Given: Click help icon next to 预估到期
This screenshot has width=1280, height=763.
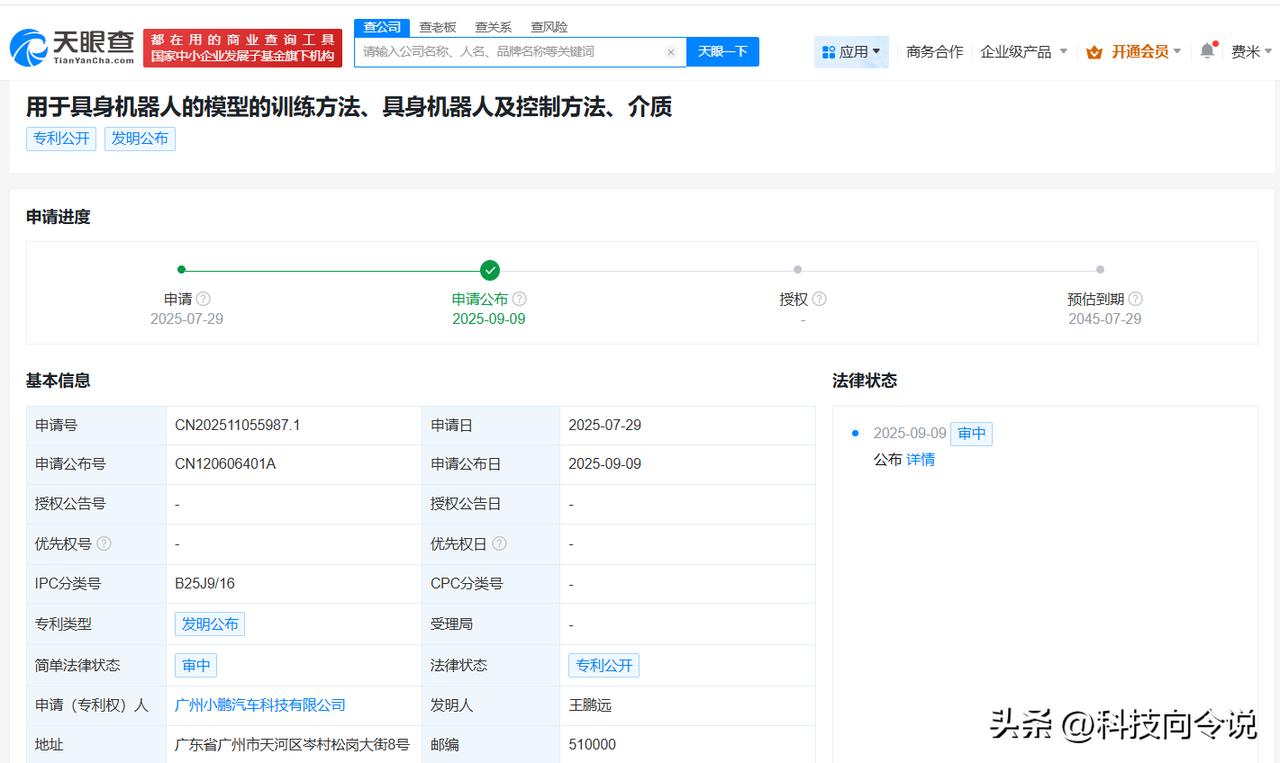Looking at the screenshot, I should (x=1135, y=299).
